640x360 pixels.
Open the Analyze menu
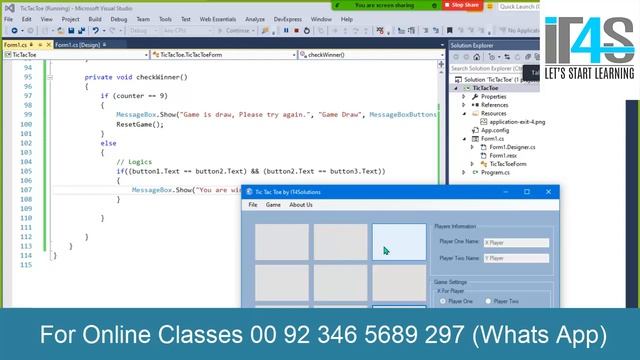pos(255,19)
